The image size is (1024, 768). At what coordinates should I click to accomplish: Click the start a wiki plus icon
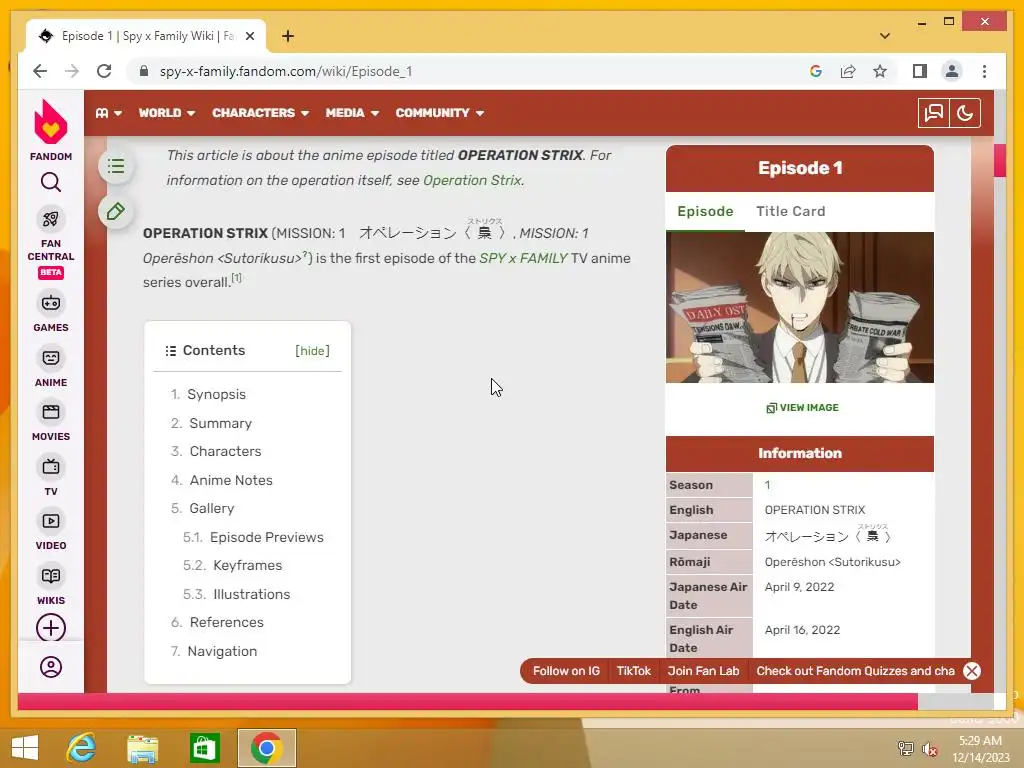coord(51,628)
